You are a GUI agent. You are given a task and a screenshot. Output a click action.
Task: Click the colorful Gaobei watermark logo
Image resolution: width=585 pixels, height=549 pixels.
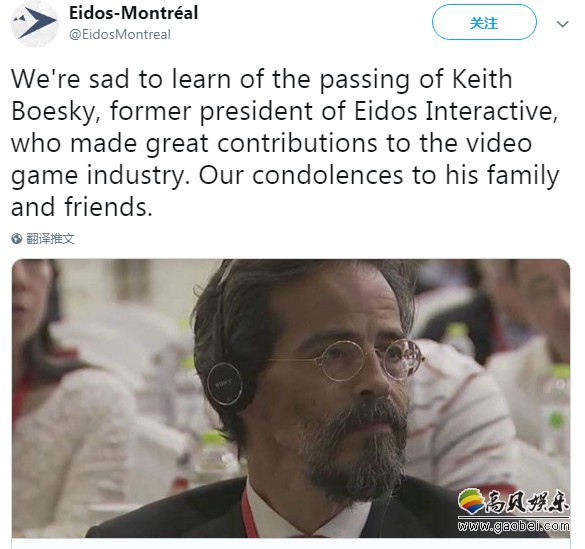point(471,502)
